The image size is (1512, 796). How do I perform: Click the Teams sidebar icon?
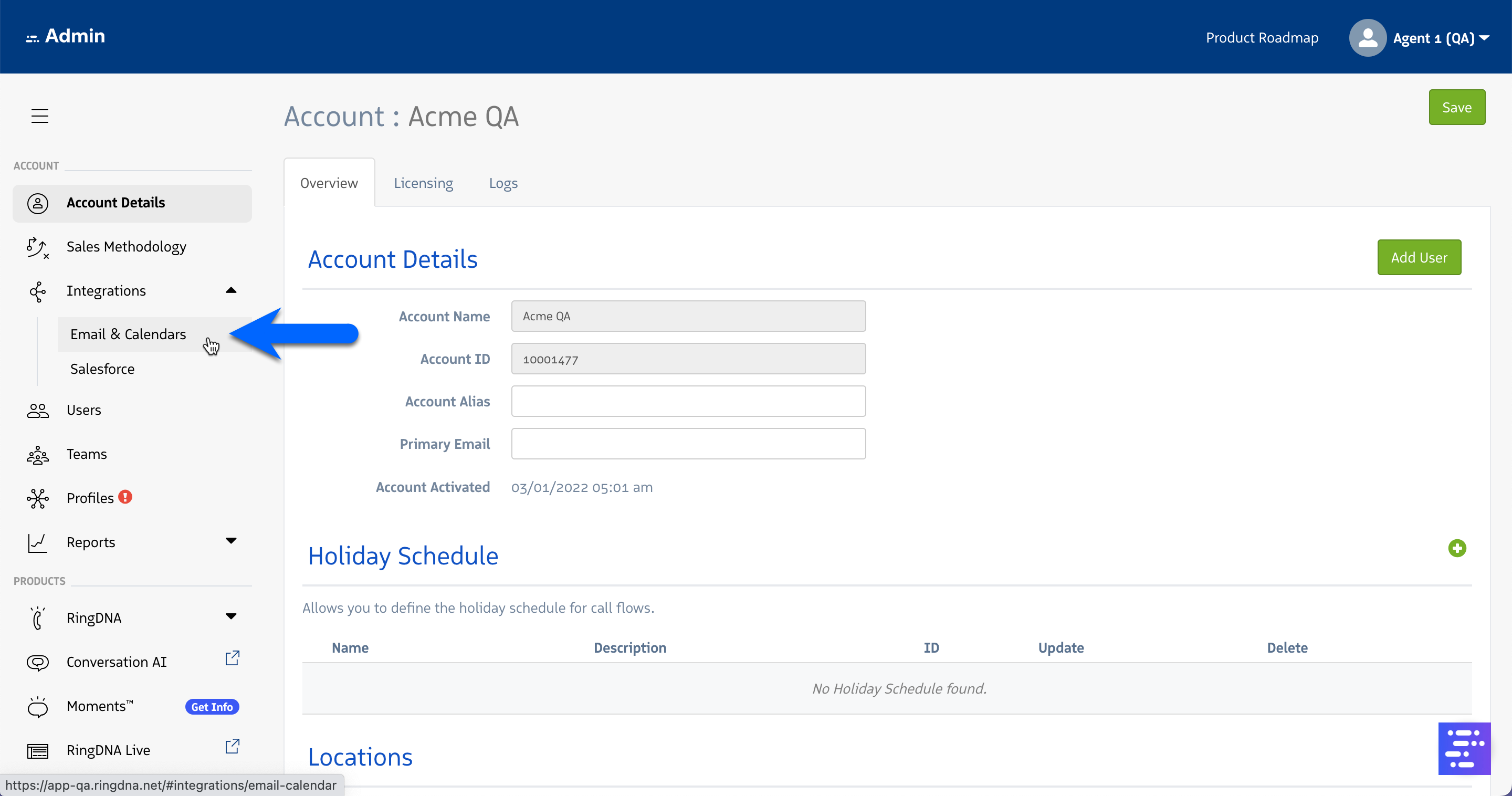click(38, 454)
